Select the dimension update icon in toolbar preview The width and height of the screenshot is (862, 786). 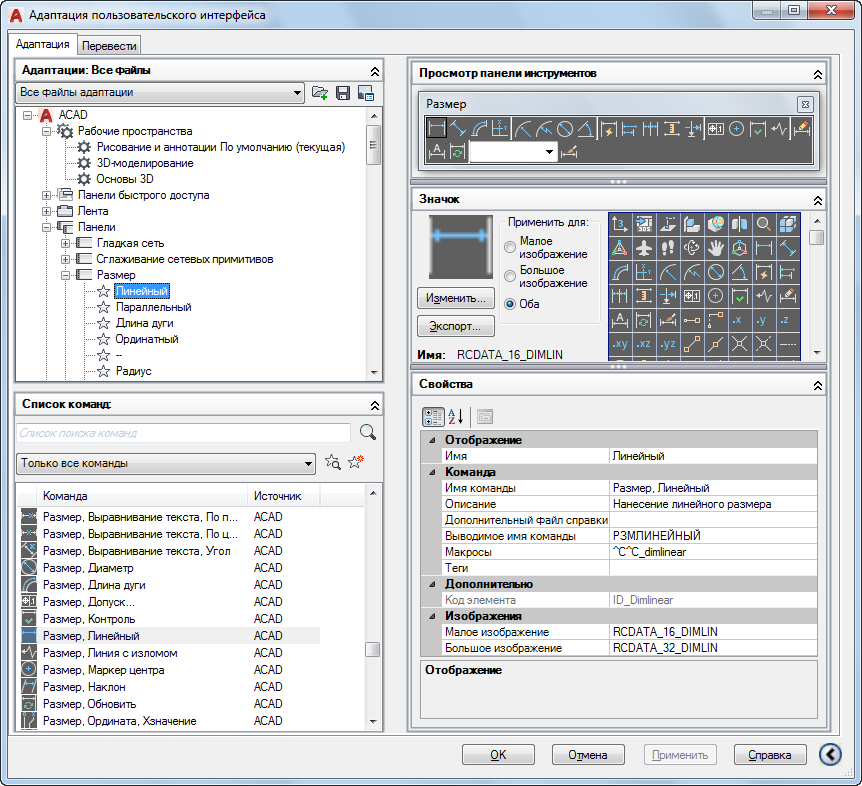pyautogui.click(x=457, y=151)
